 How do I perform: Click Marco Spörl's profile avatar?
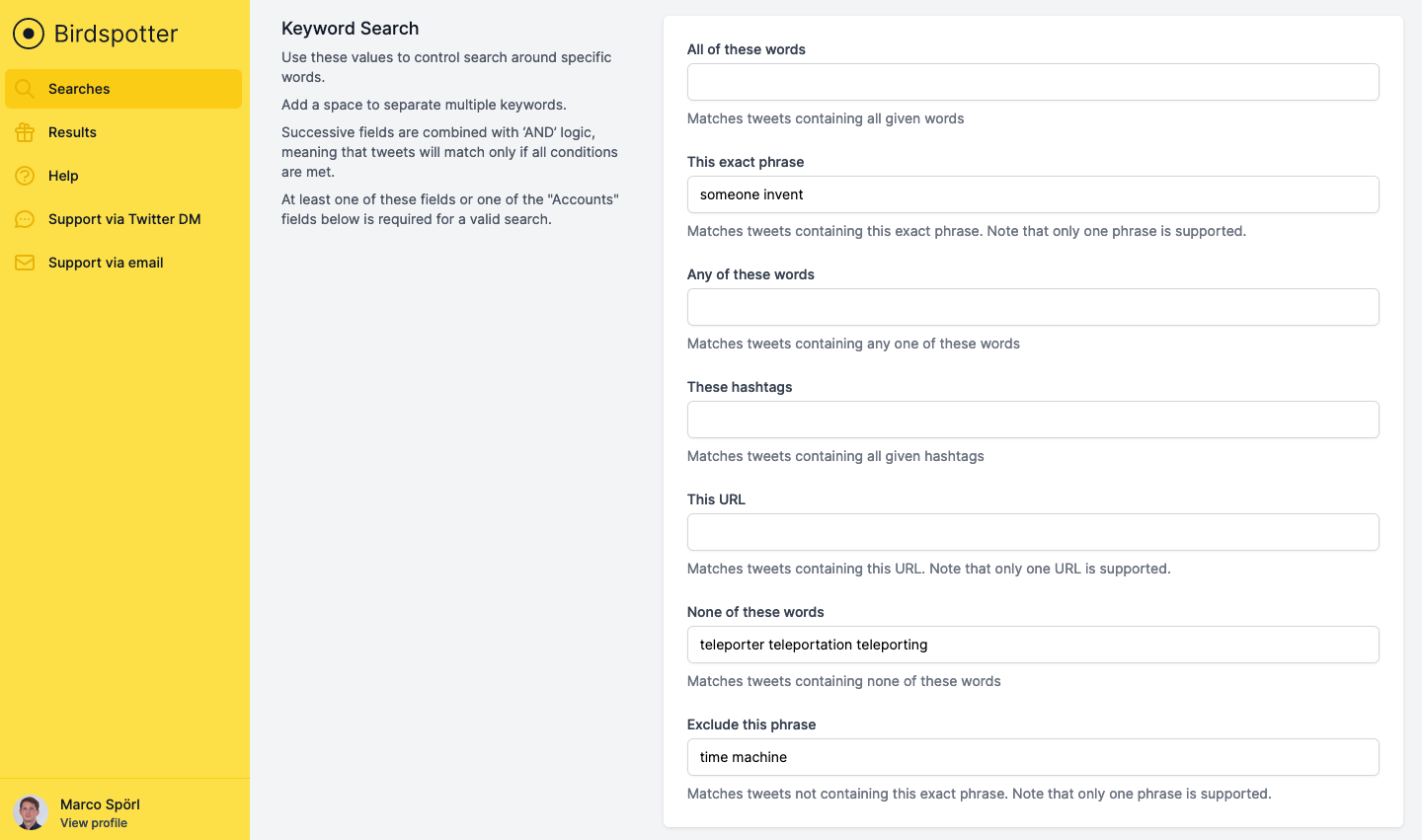click(x=31, y=811)
